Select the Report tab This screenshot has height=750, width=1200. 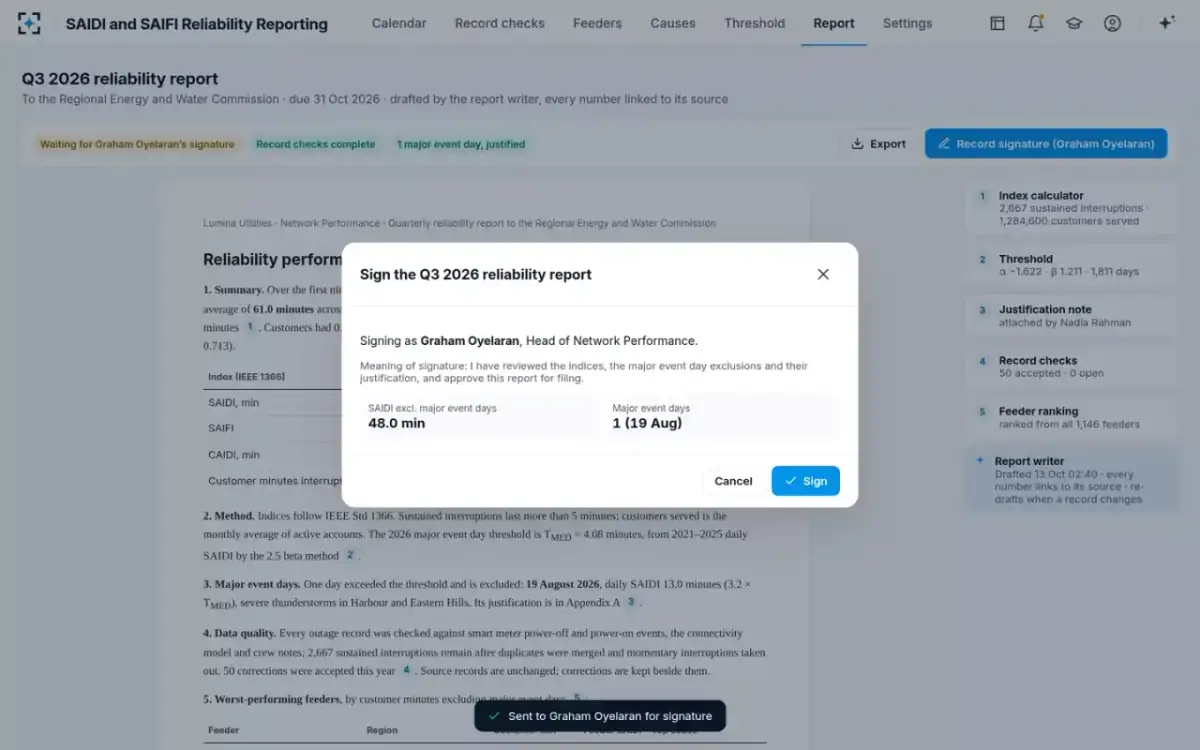(x=834, y=23)
